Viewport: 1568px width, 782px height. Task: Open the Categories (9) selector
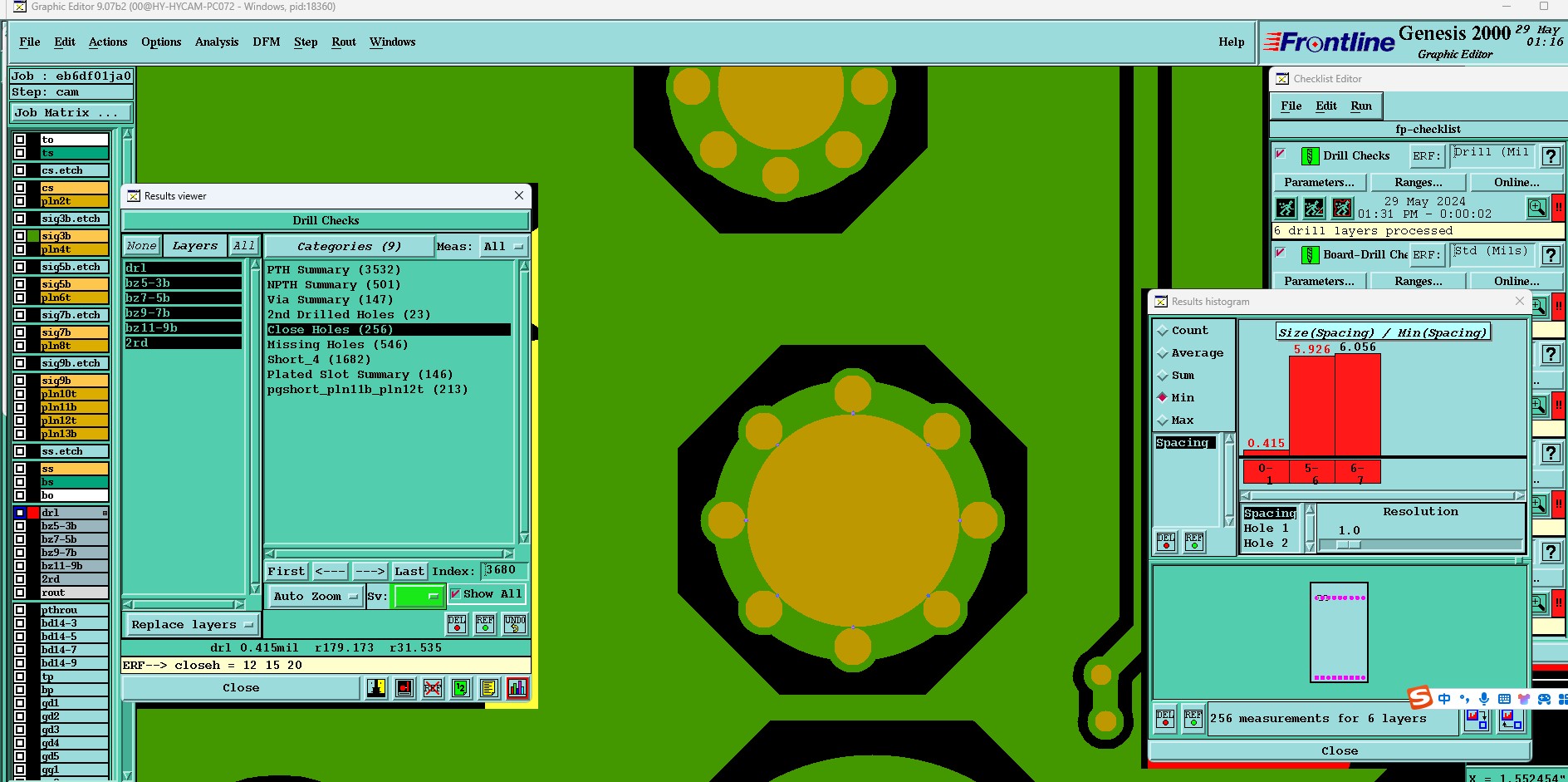coord(349,247)
